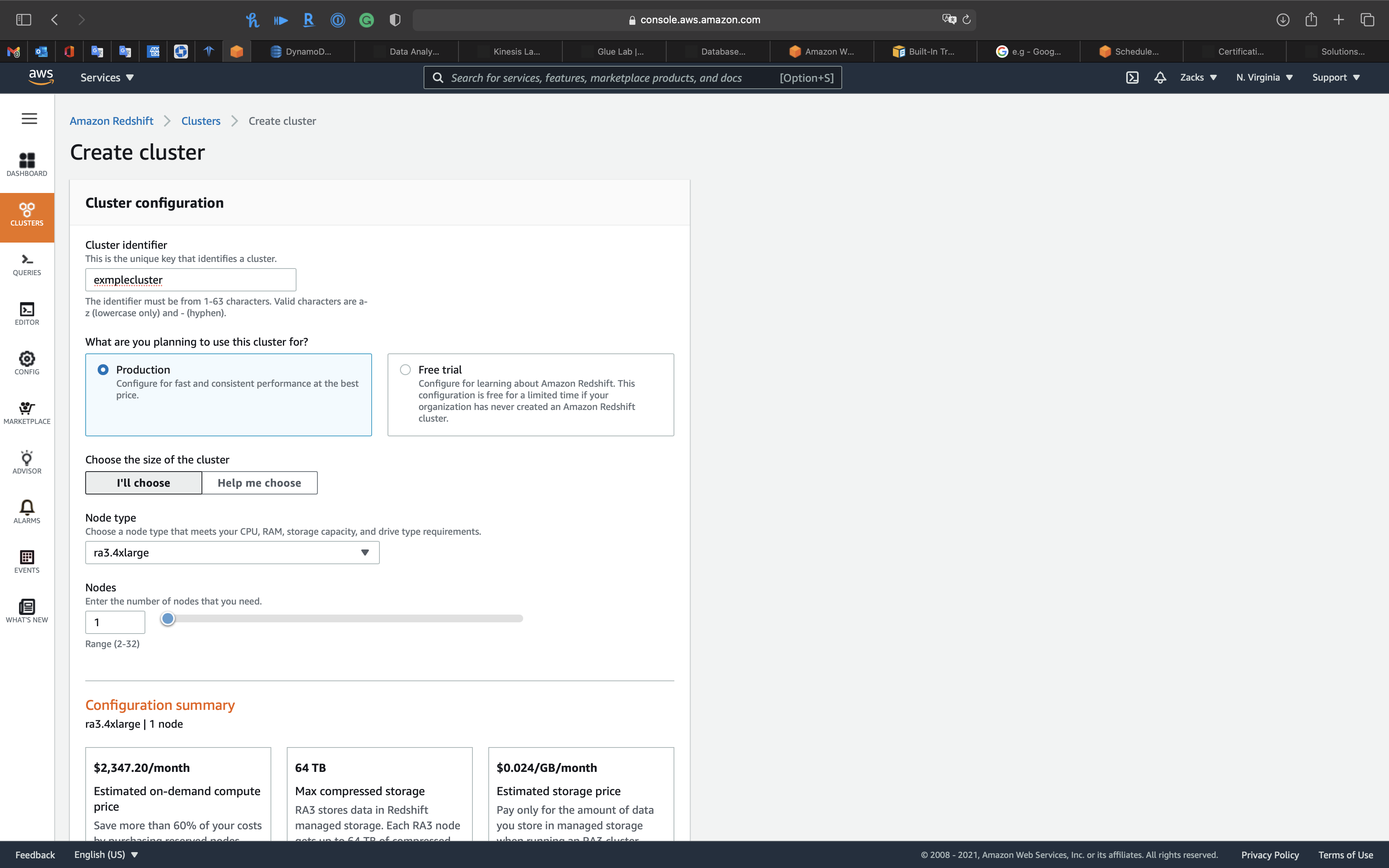
Task: Launch AWS CloudShell icon in header
Action: pos(1132,77)
